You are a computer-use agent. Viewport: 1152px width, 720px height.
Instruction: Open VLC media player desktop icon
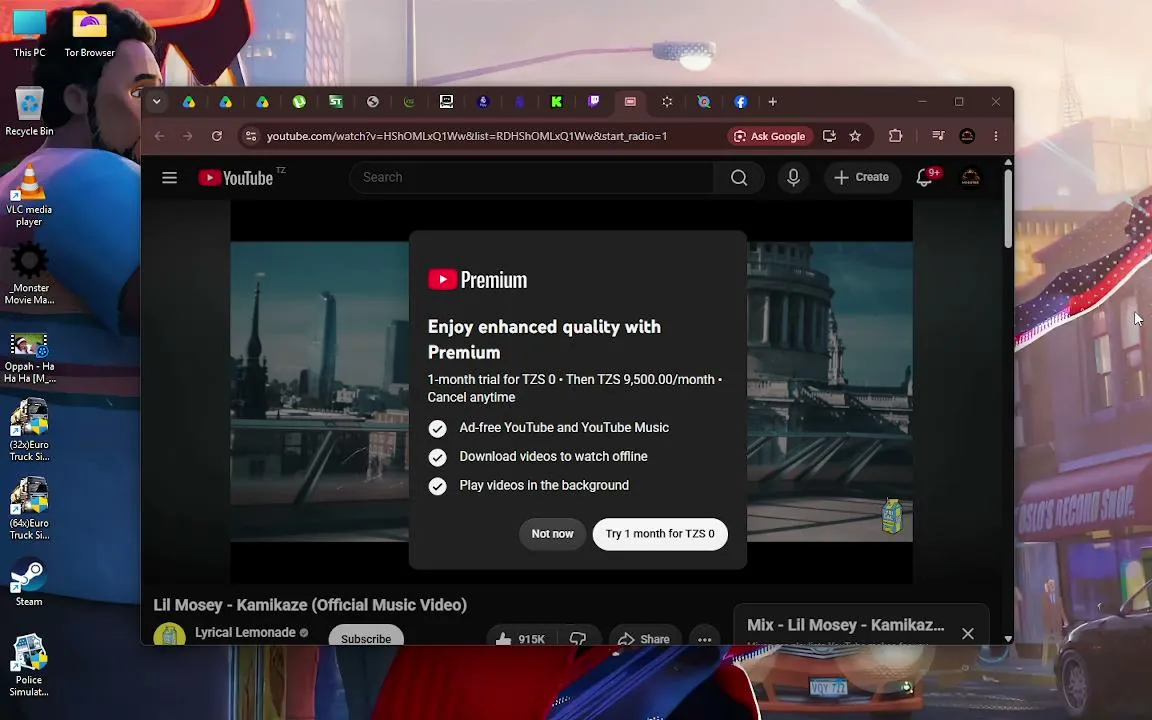[29, 196]
